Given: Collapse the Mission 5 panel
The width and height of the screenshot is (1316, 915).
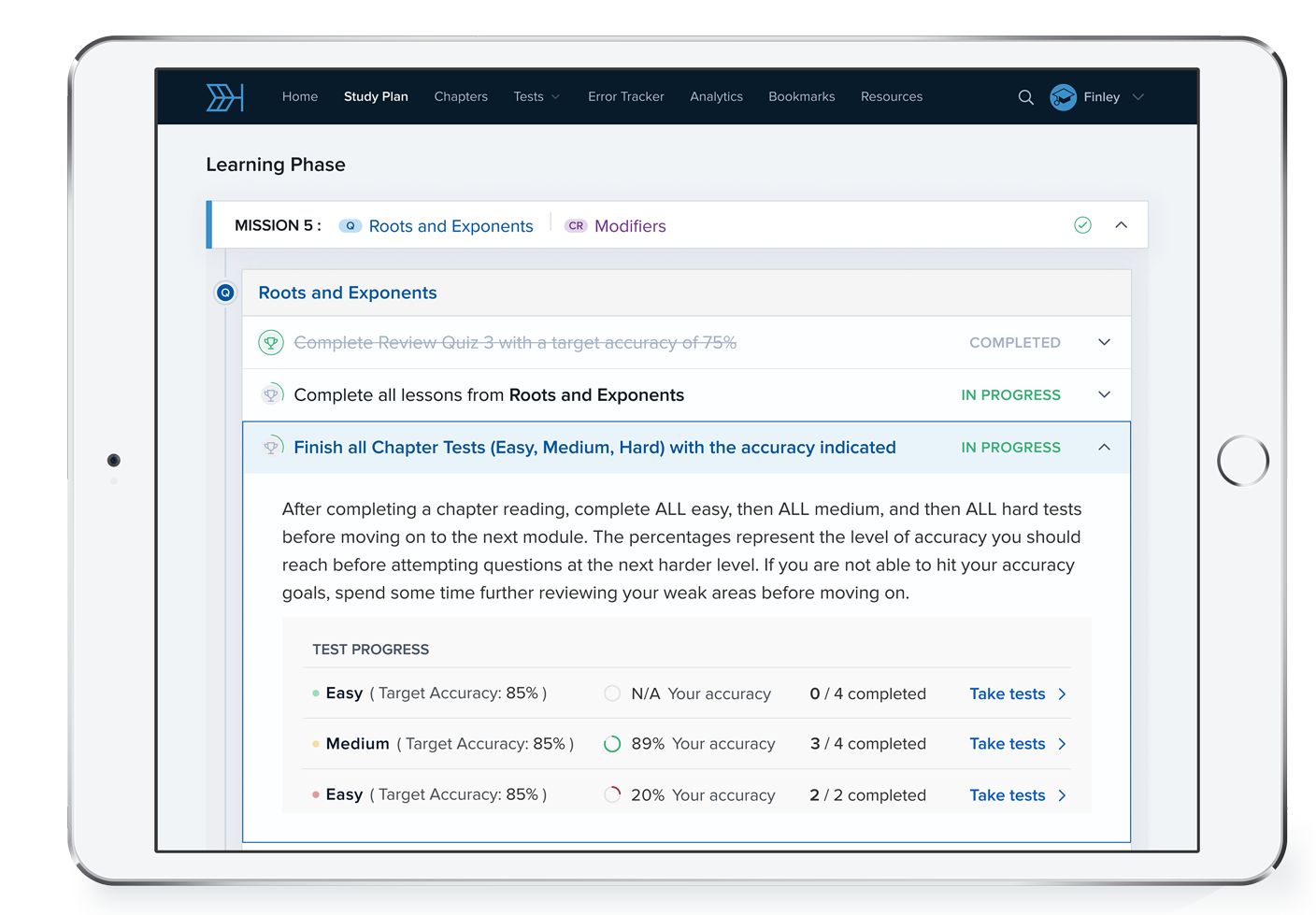Looking at the screenshot, I should 1121,225.
